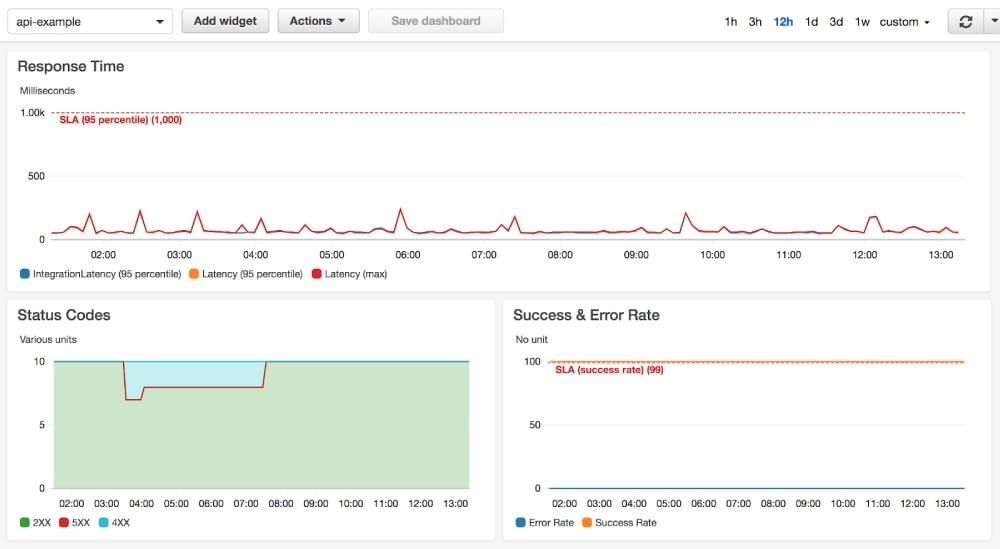This screenshot has width=1000, height=549.
Task: Click the Success & Error Rate widget title
Action: pos(586,315)
